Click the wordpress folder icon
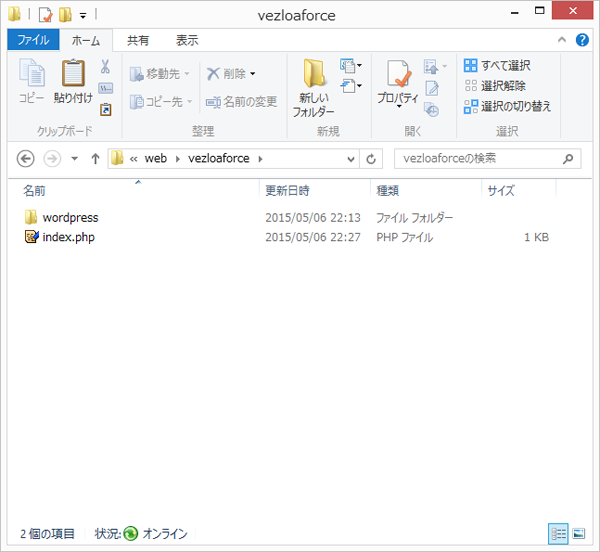 click(x=31, y=217)
